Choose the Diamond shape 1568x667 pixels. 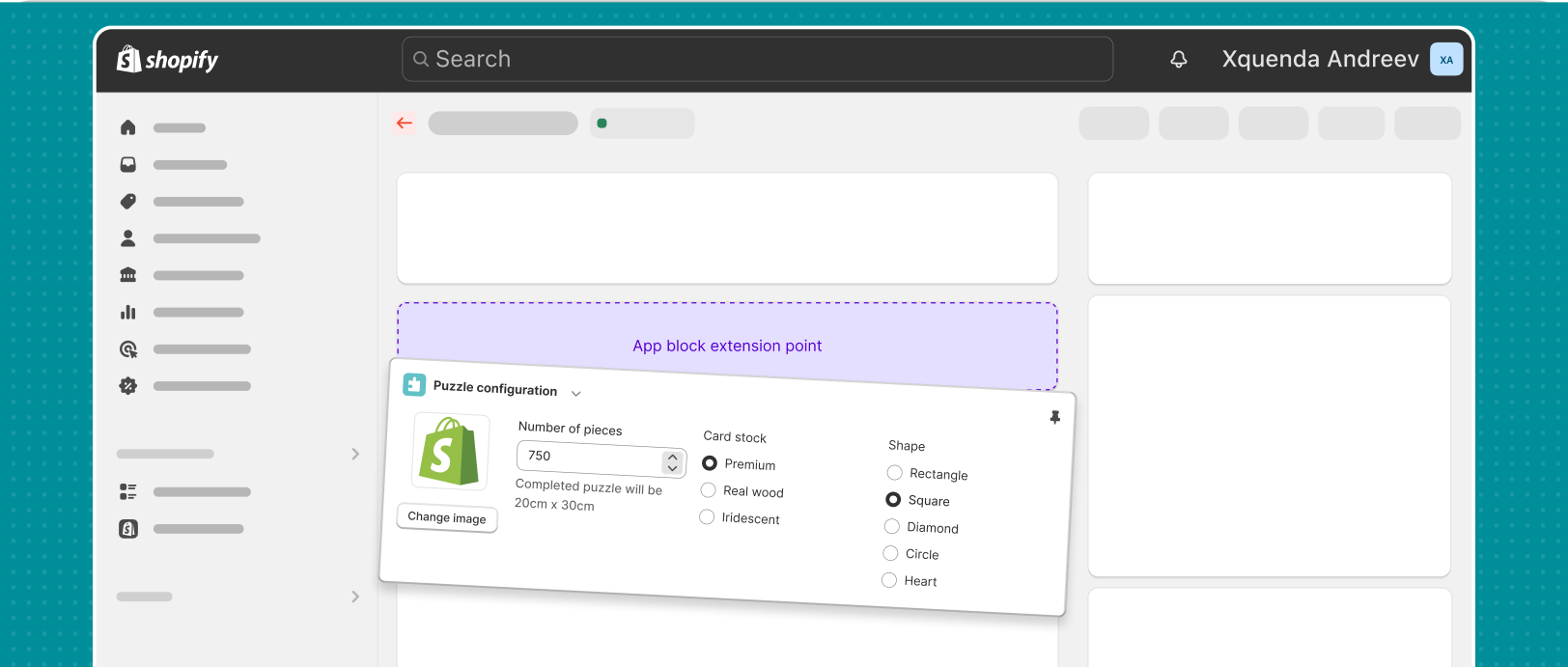[x=892, y=526]
